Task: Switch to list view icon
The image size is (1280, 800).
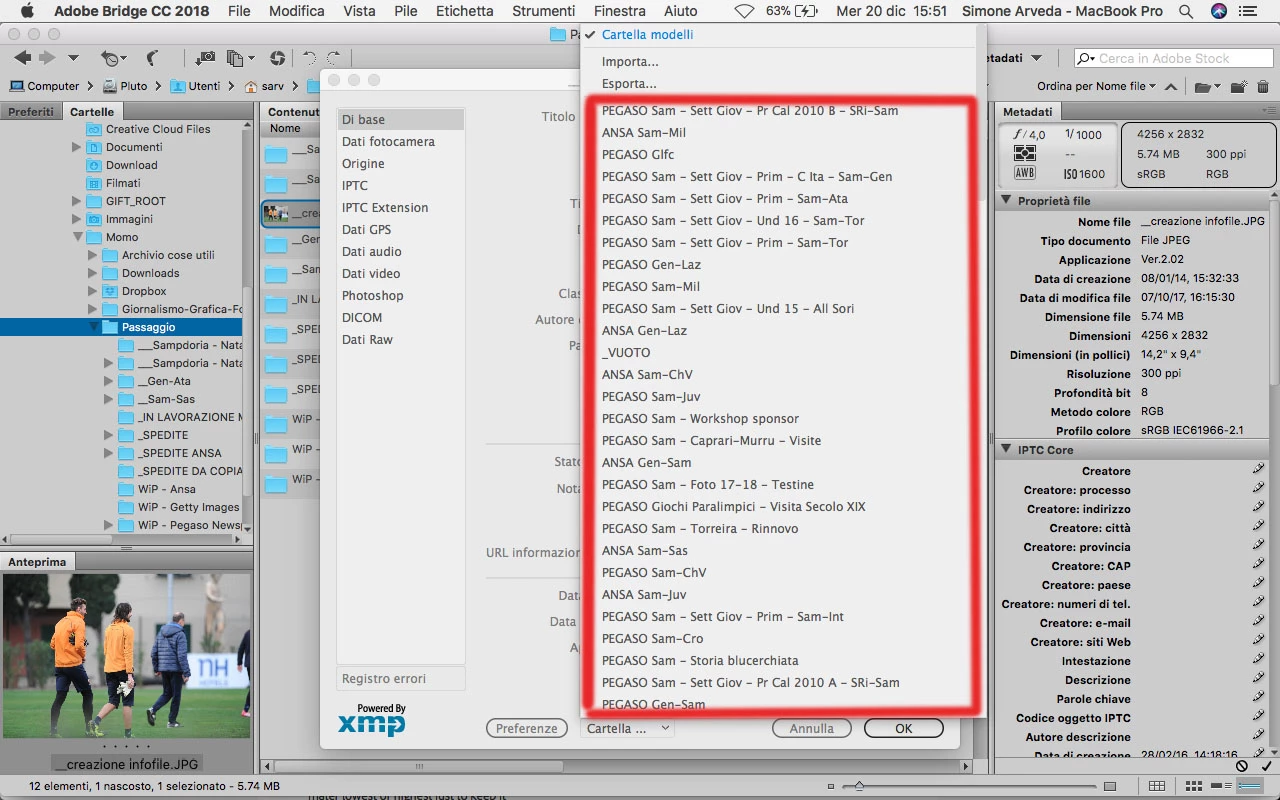Action: coord(1249,786)
